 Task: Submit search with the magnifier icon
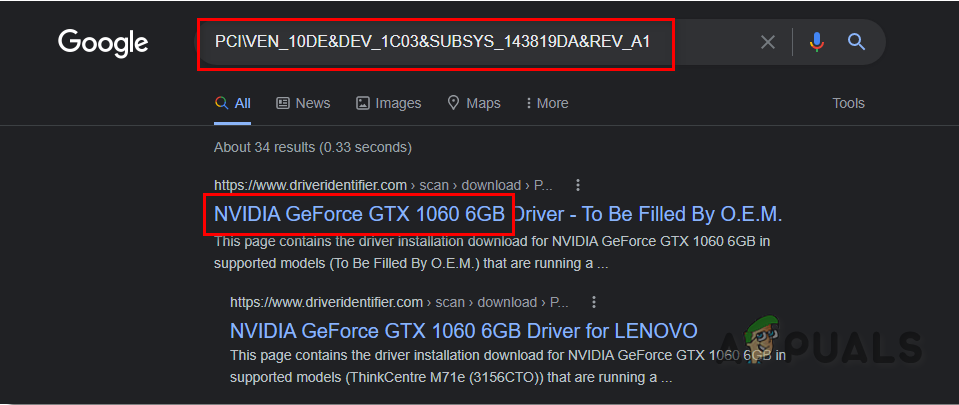pyautogui.click(x=856, y=42)
